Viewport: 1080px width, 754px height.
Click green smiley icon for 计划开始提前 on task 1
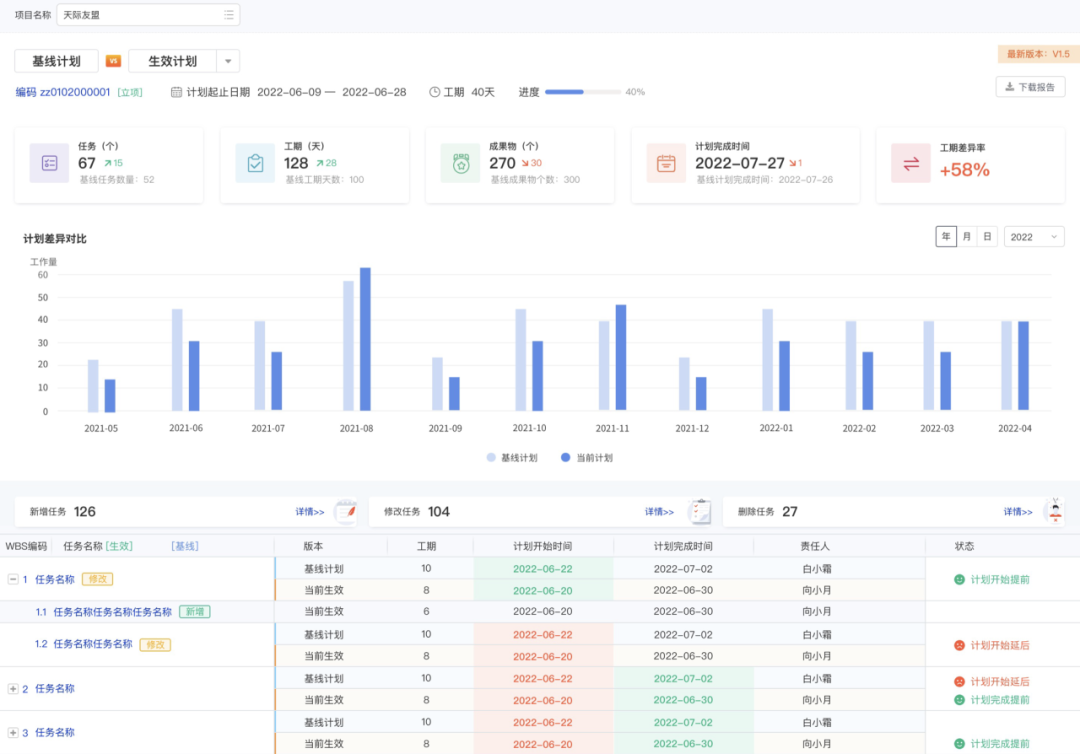(x=959, y=580)
